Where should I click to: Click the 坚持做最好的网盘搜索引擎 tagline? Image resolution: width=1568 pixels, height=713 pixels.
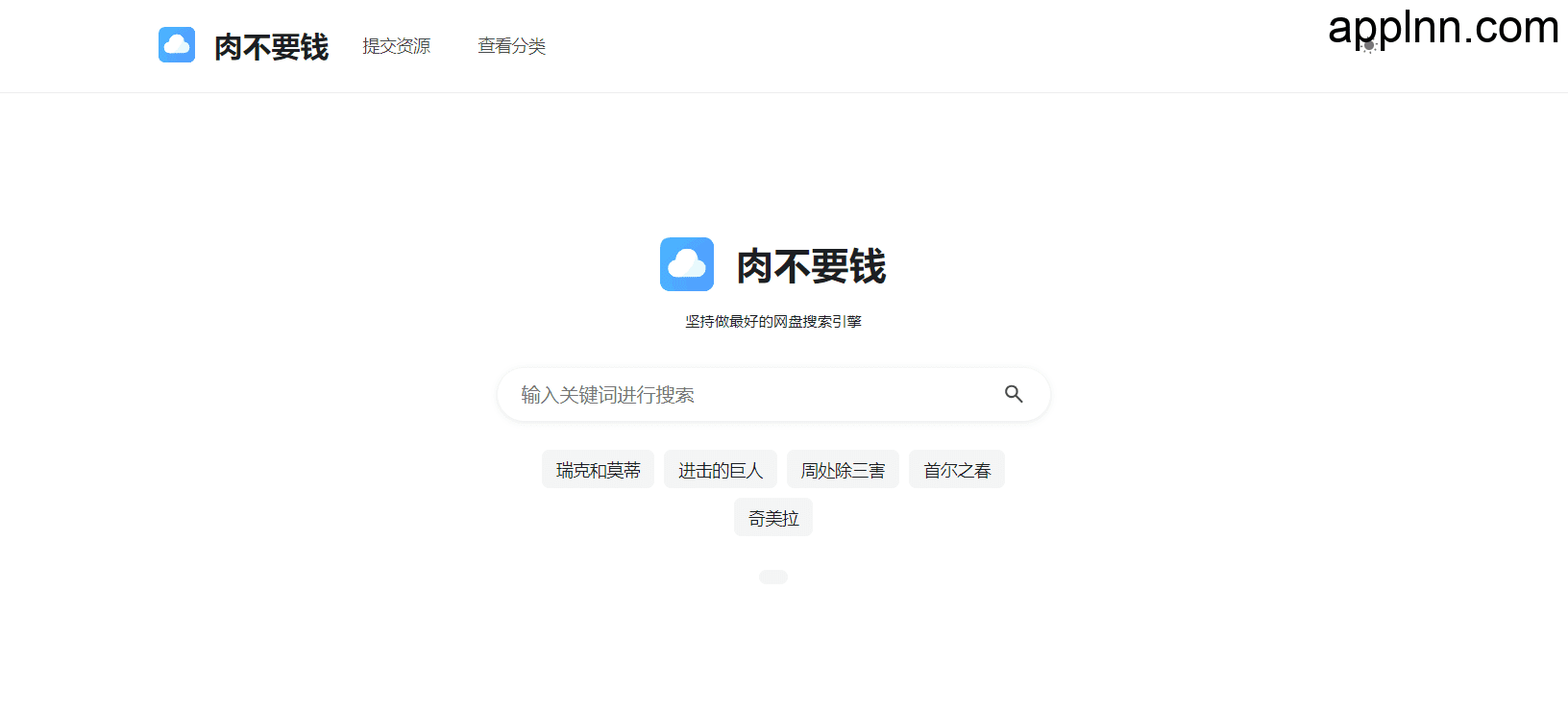pos(773,322)
